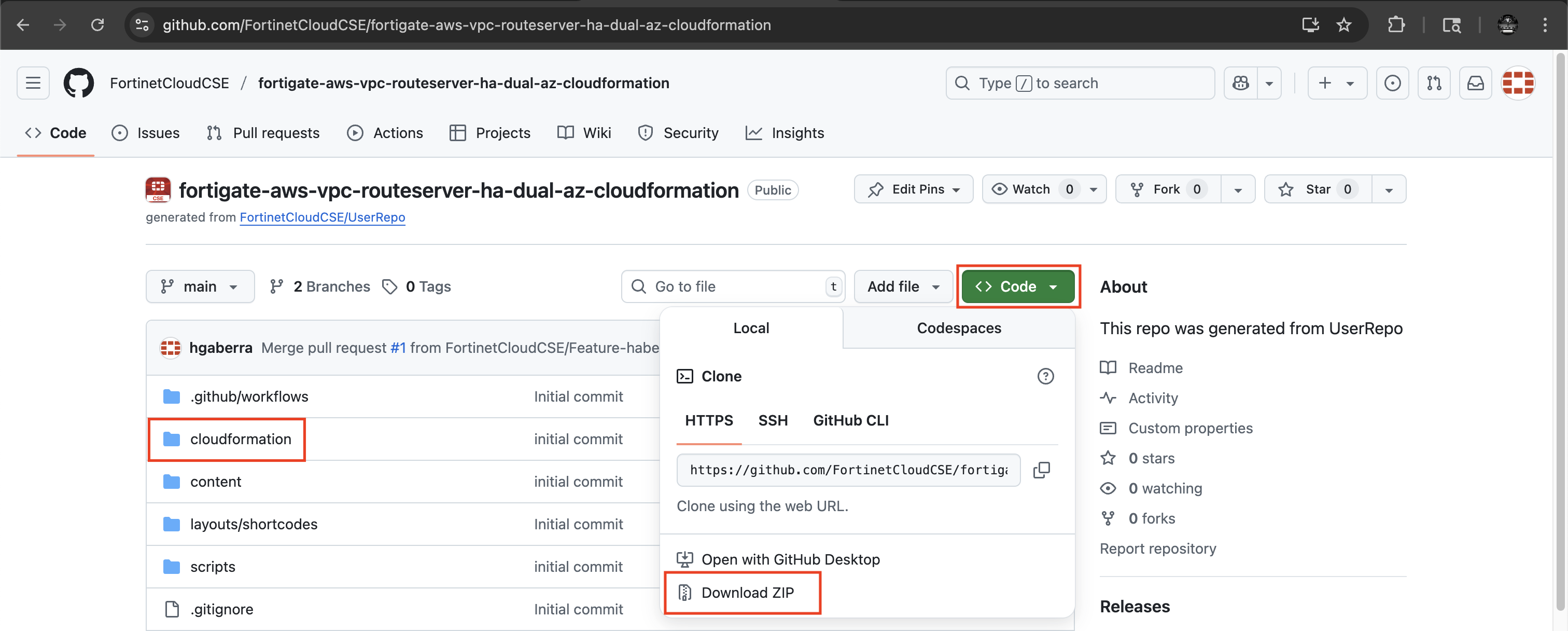Open Readme link in About sidebar
Viewport: 1568px width, 631px height.
click(x=1155, y=368)
